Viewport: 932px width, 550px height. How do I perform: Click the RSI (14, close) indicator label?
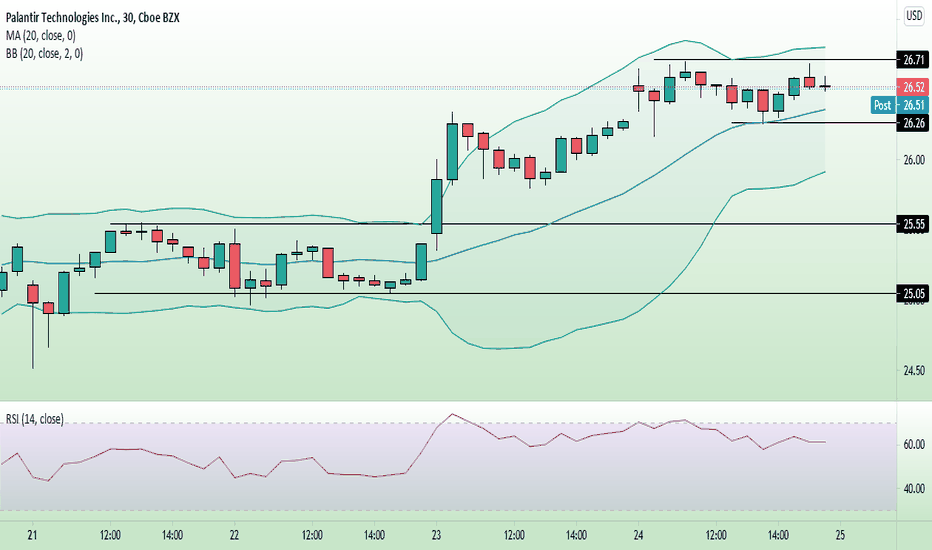coord(34,419)
